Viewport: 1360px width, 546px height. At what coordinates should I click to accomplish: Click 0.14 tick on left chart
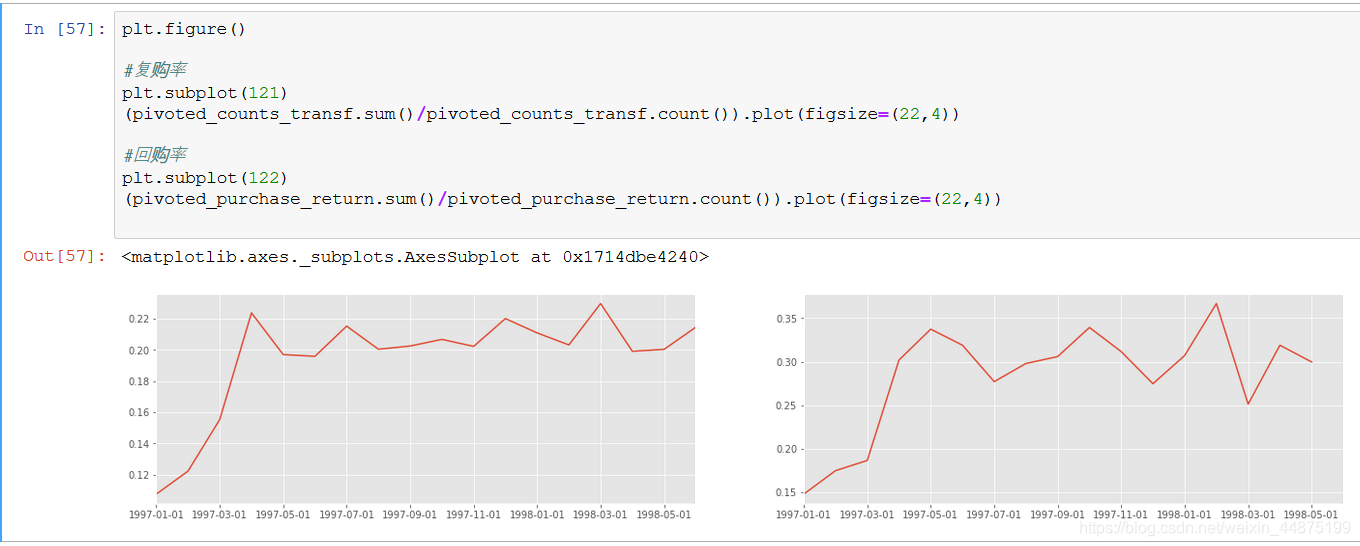[x=138, y=444]
